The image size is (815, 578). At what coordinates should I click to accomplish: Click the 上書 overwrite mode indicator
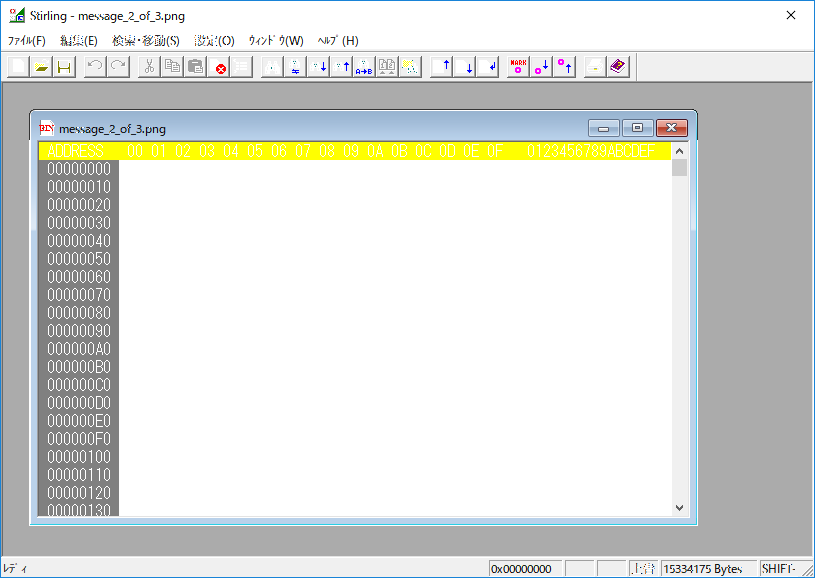643,569
